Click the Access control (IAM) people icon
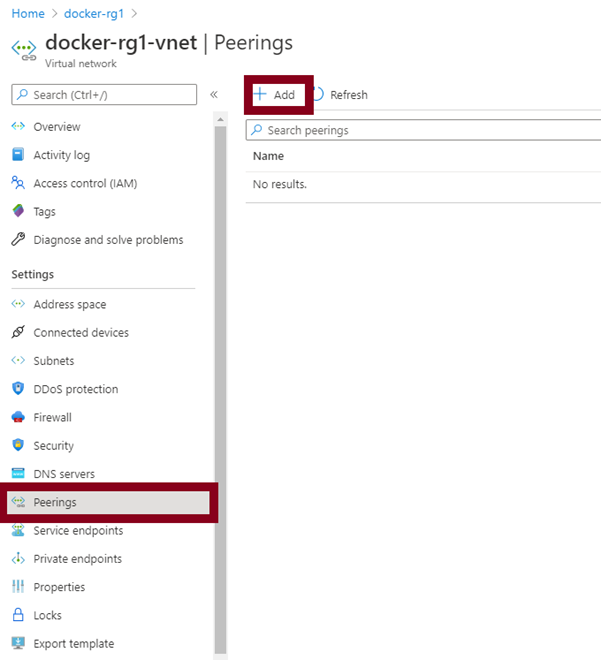This screenshot has height=660, width=601. tap(18, 183)
